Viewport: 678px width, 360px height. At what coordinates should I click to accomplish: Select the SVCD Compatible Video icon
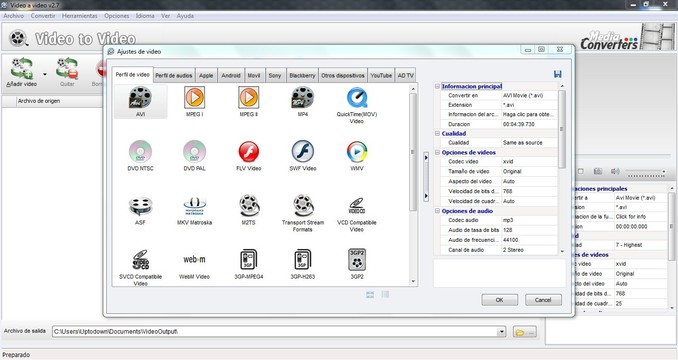(x=141, y=259)
